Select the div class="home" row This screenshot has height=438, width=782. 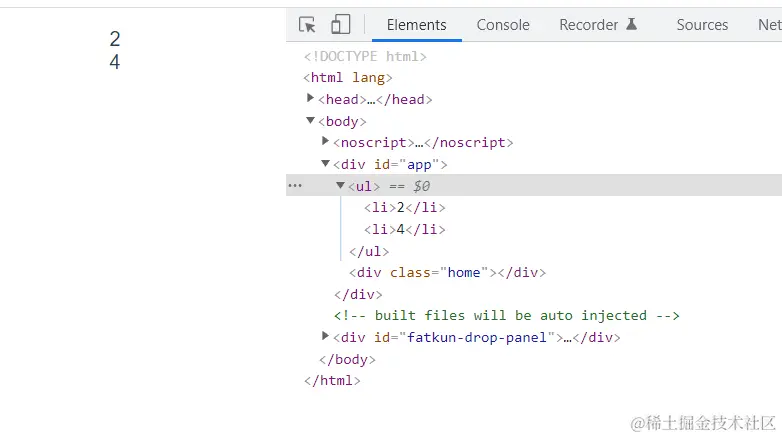tap(447, 273)
